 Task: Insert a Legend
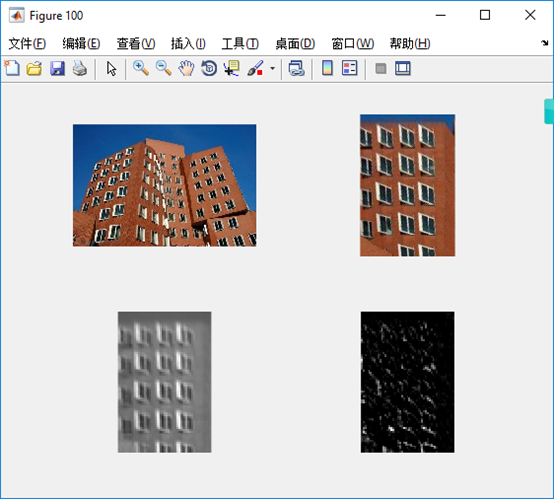click(x=350, y=68)
